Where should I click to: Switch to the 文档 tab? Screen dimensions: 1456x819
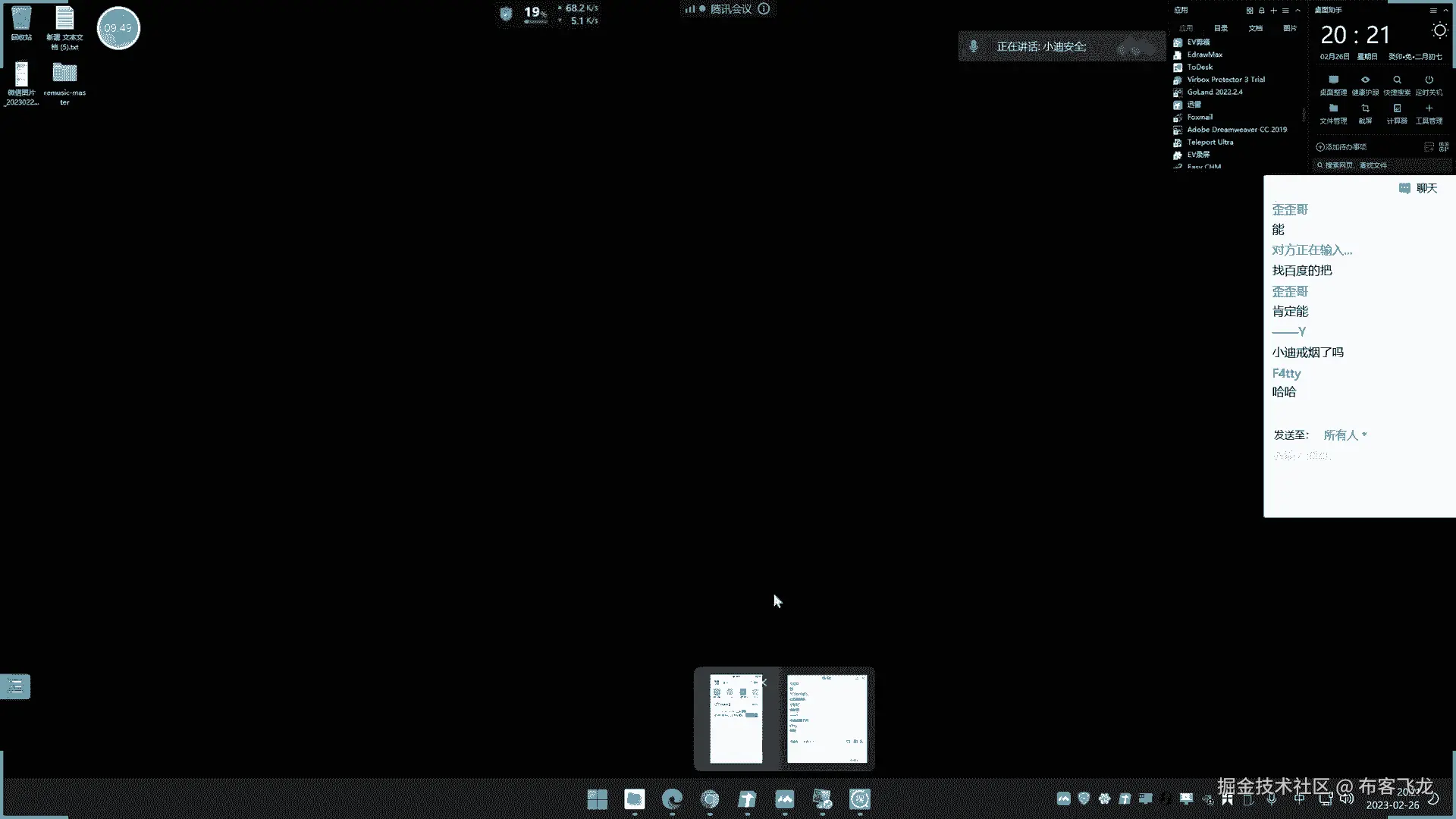[1256, 28]
